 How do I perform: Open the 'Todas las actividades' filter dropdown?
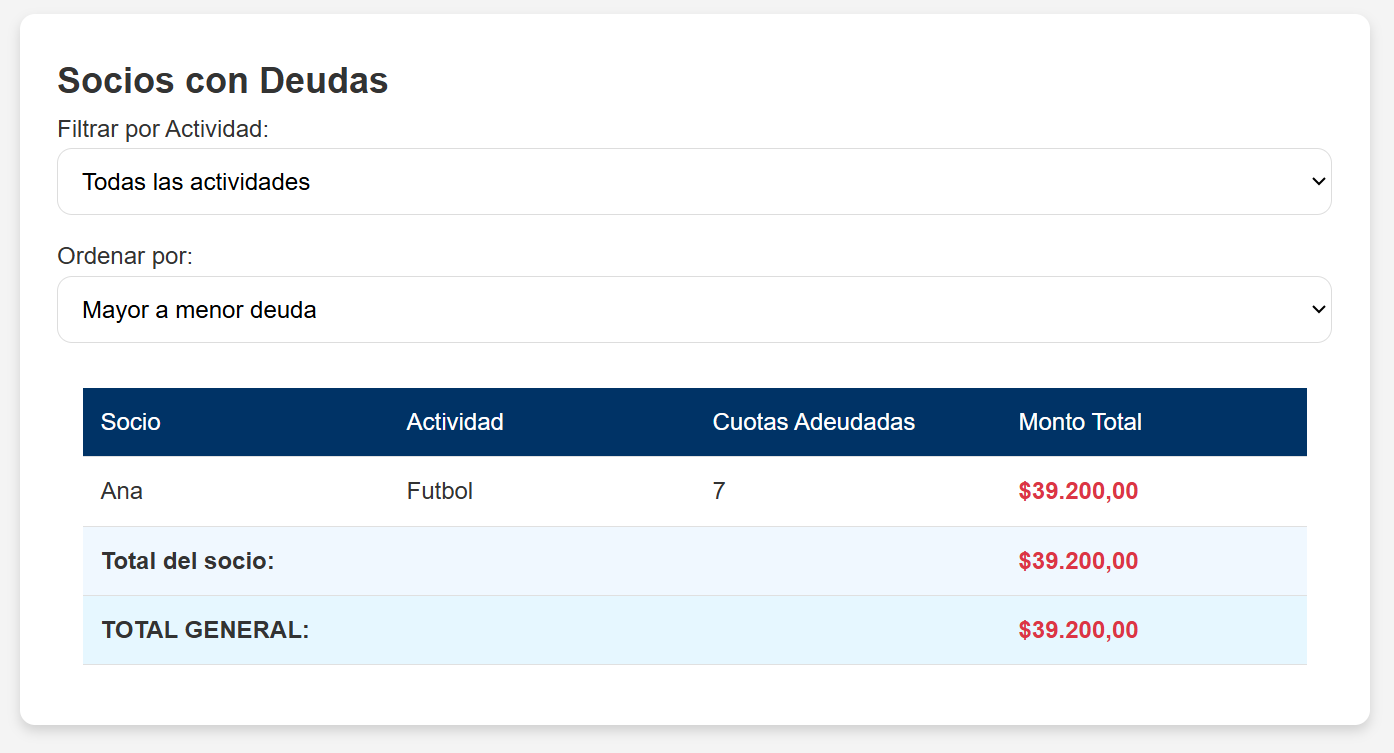coord(694,182)
